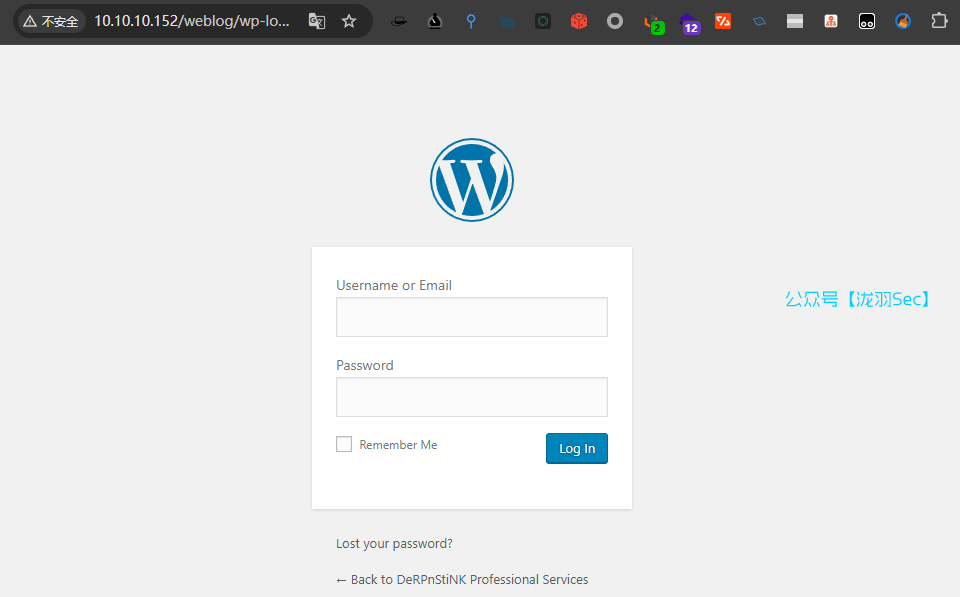Enable the Remember Me checkbox
960x597 pixels.
344,444
